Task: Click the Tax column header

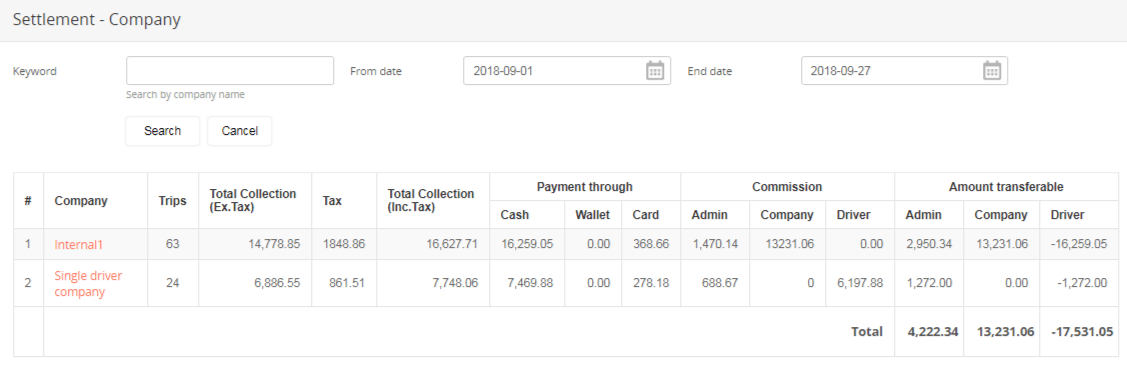Action: pos(332,200)
